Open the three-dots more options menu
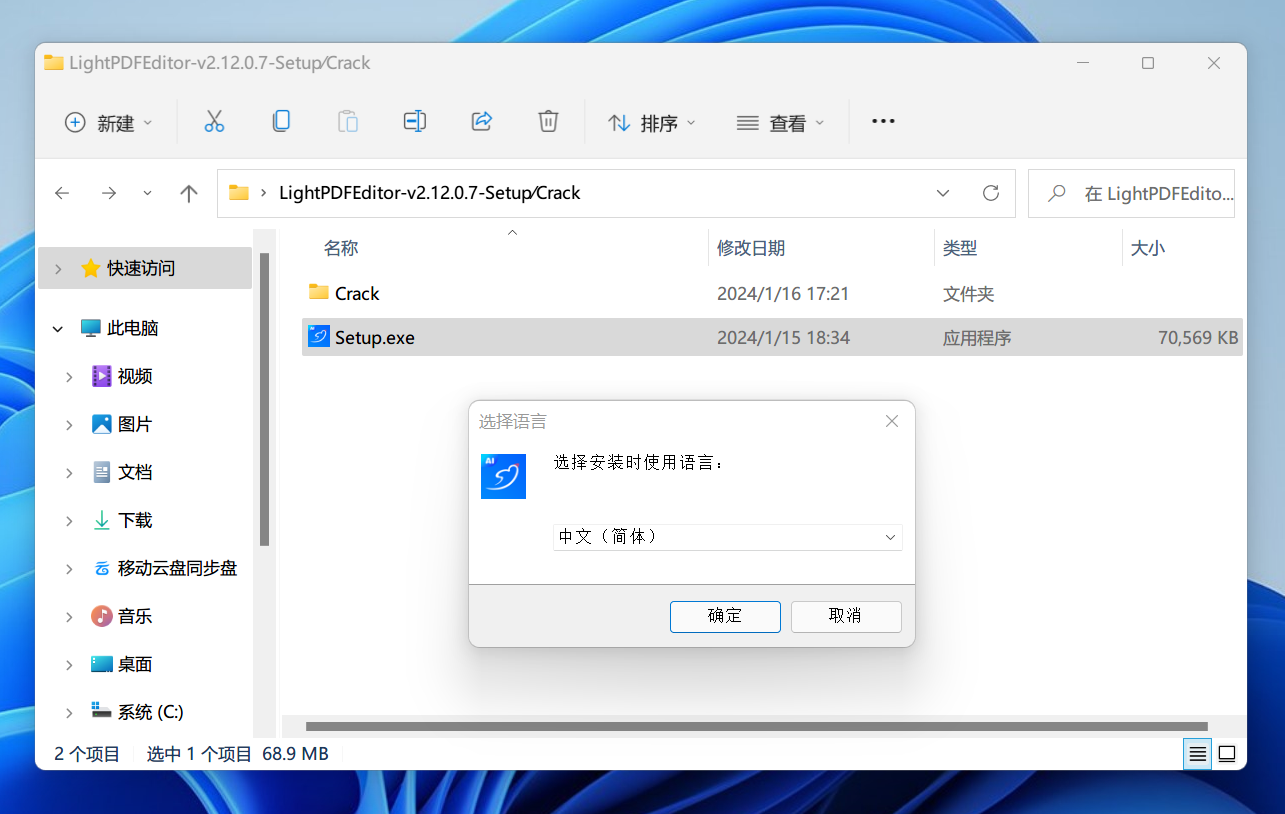The image size is (1285, 814). [x=883, y=121]
